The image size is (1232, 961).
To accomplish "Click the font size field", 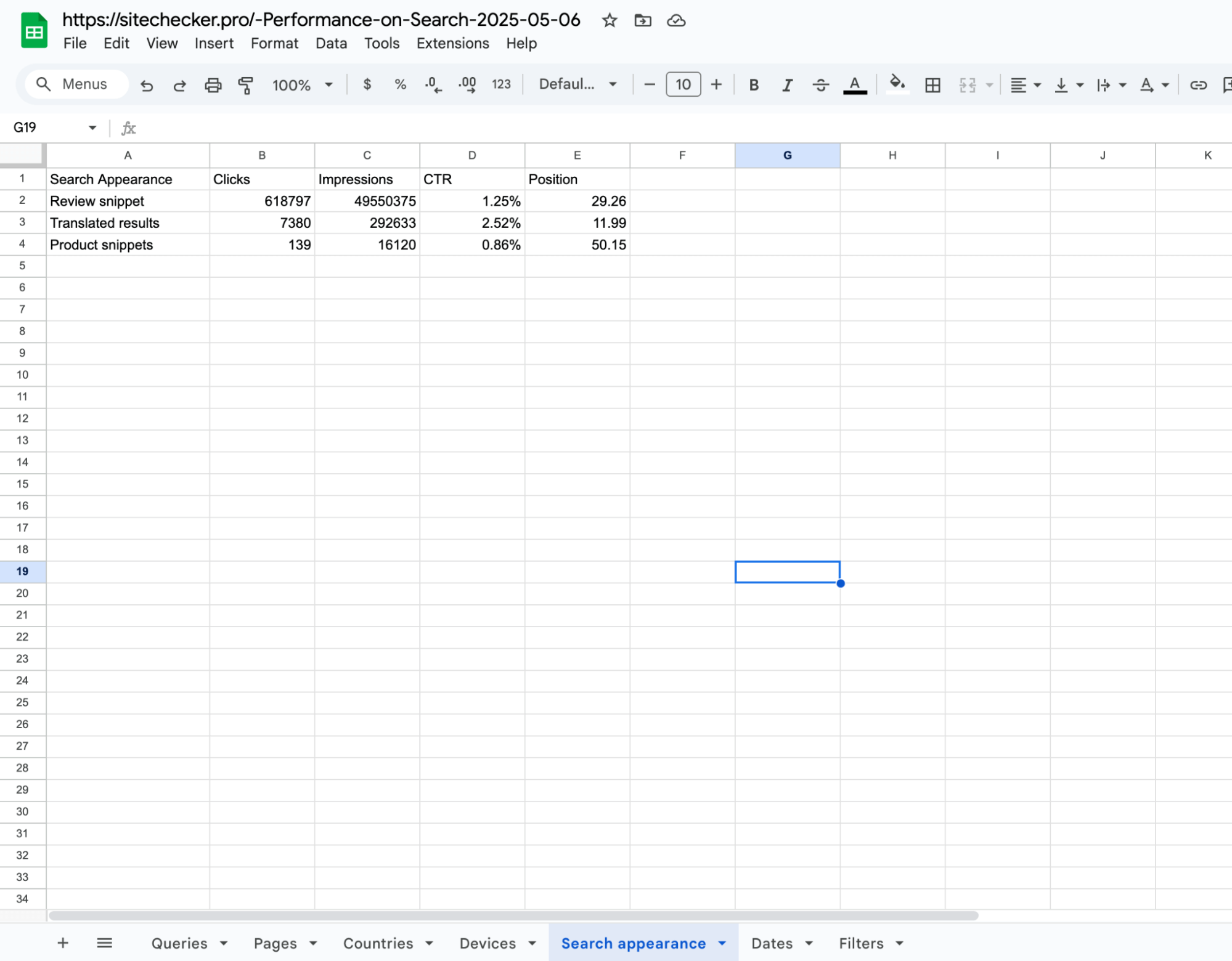I will coord(683,84).
